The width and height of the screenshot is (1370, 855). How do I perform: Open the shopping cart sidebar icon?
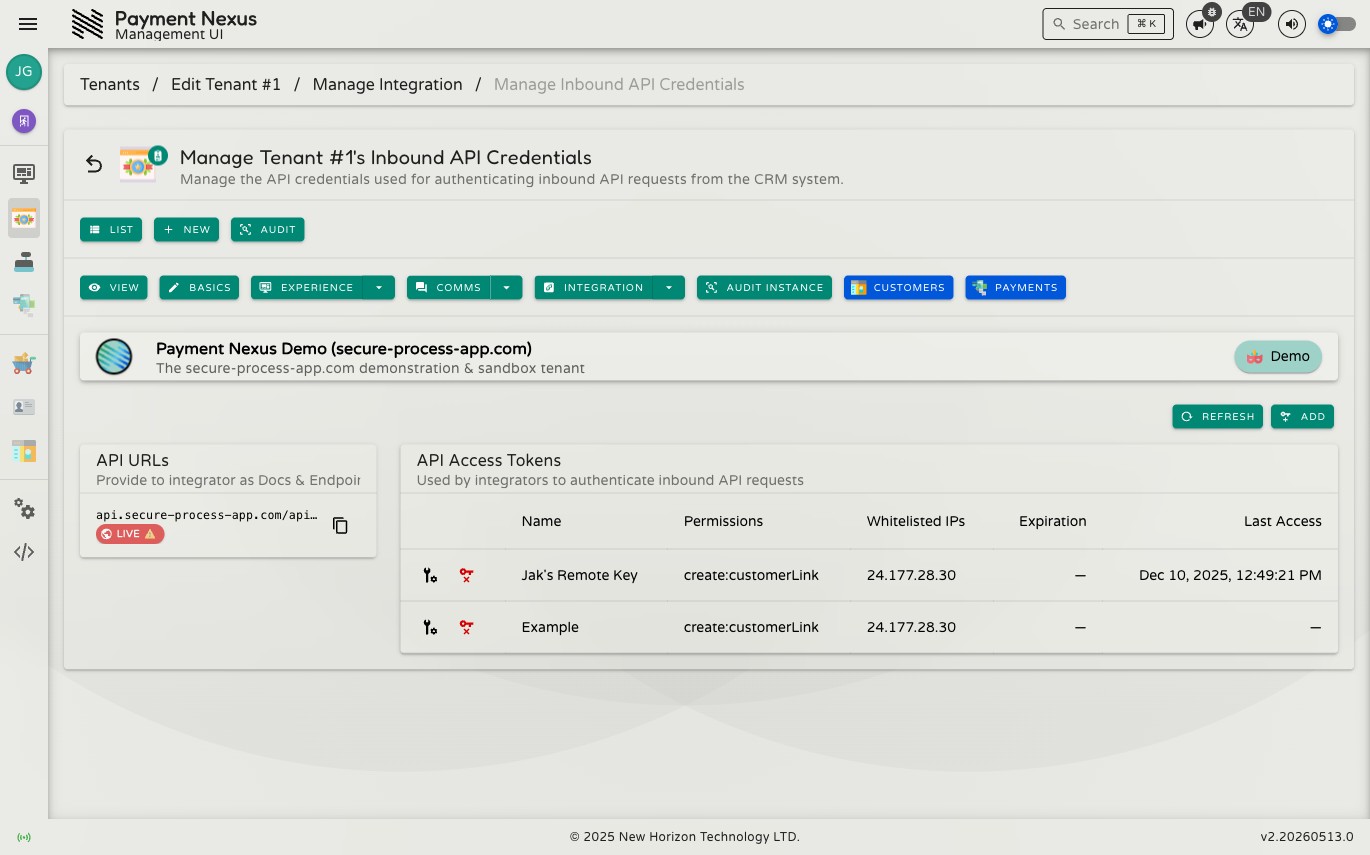point(24,364)
